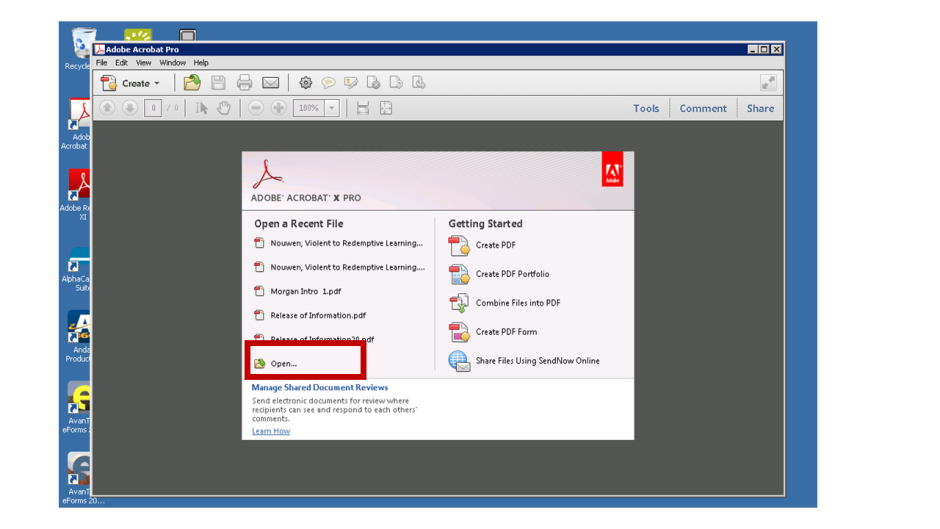The image size is (940, 529).
Task: Select the Sticky Note comment tool
Action: coord(328,83)
